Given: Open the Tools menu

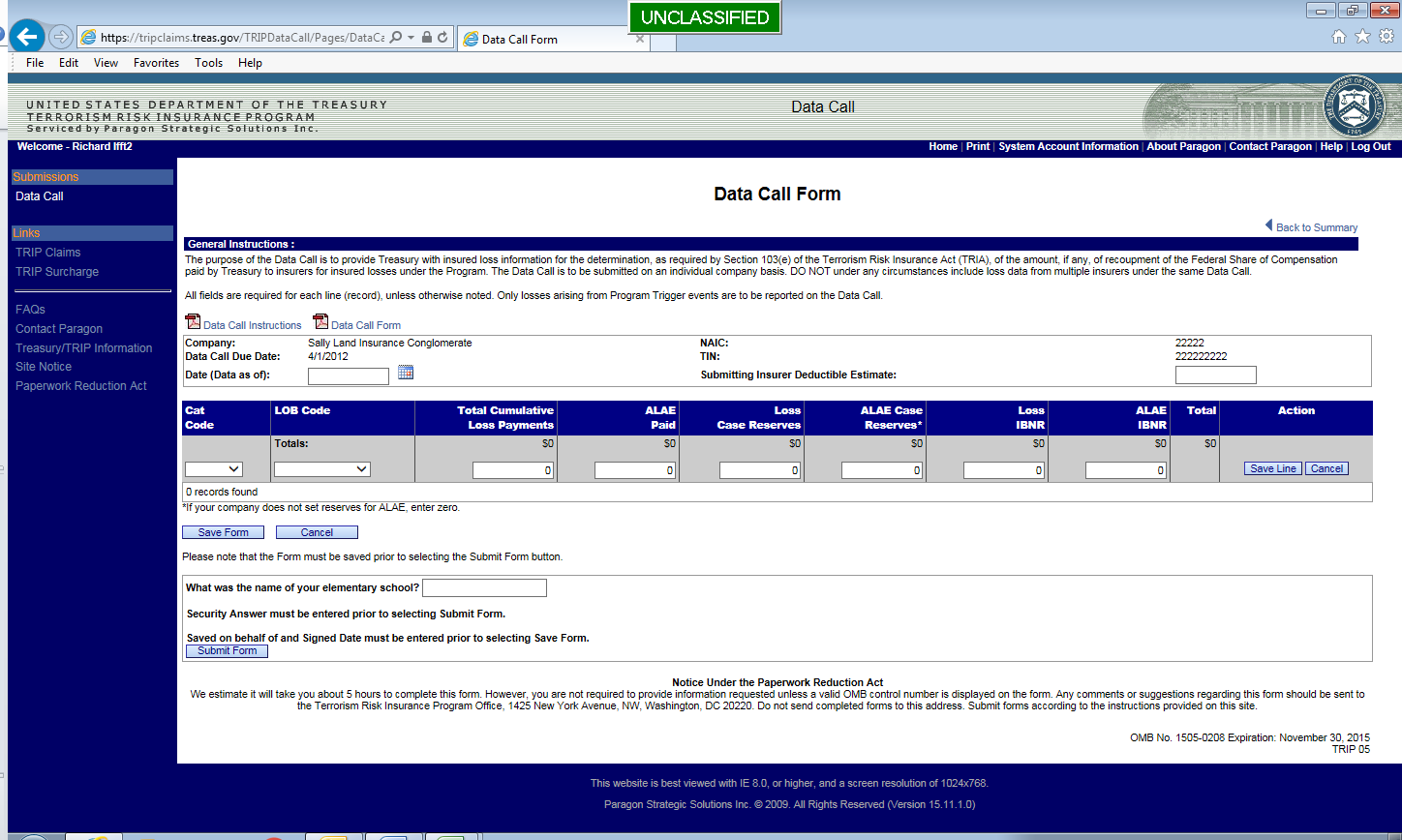Looking at the screenshot, I should [x=208, y=63].
